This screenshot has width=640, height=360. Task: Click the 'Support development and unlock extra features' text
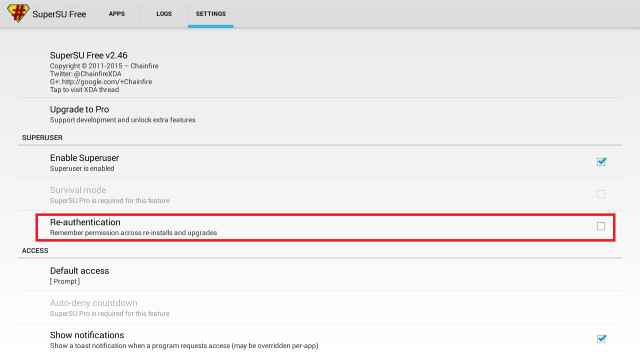pyautogui.click(x=122, y=120)
